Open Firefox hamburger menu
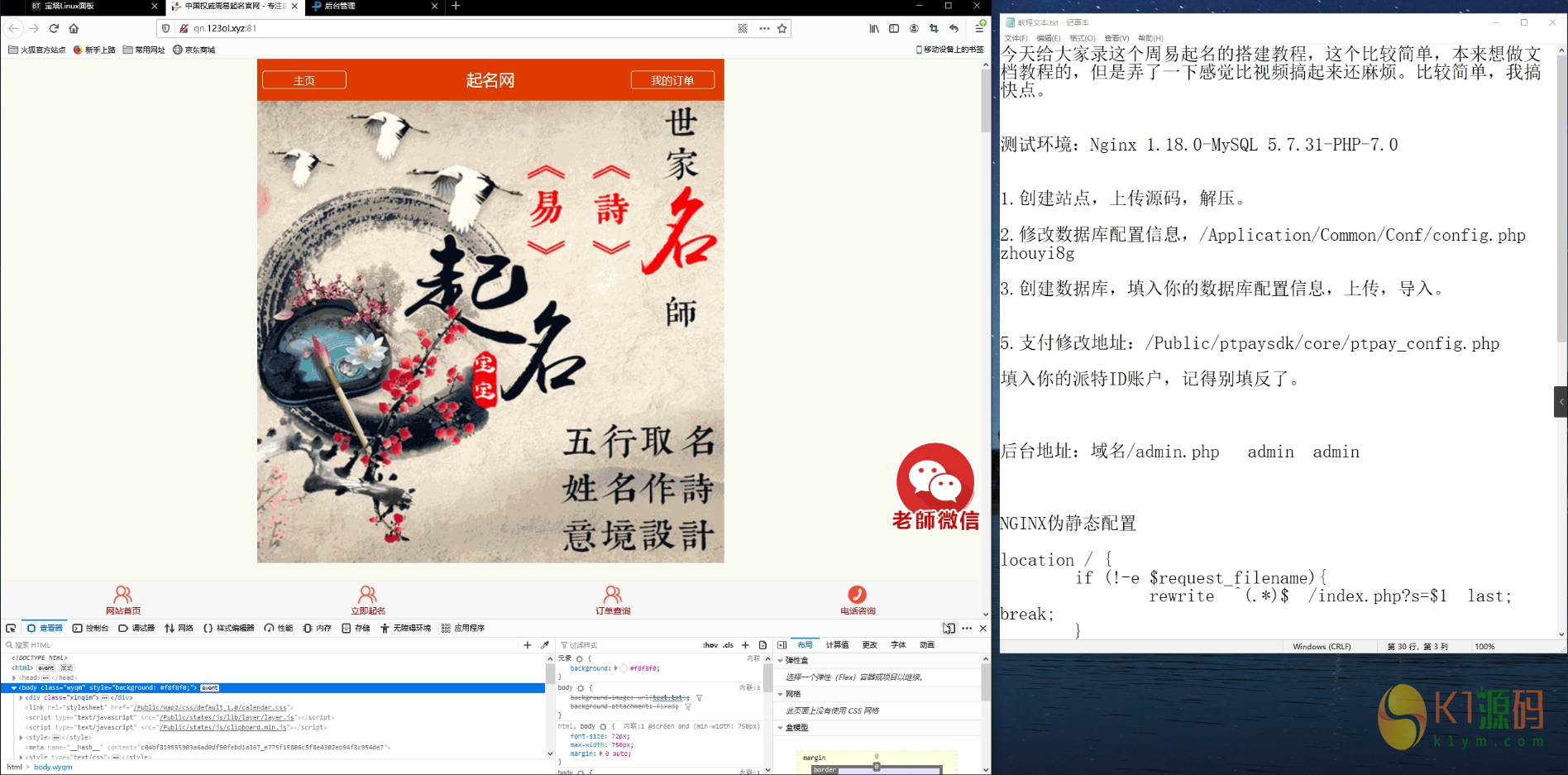 [x=980, y=28]
